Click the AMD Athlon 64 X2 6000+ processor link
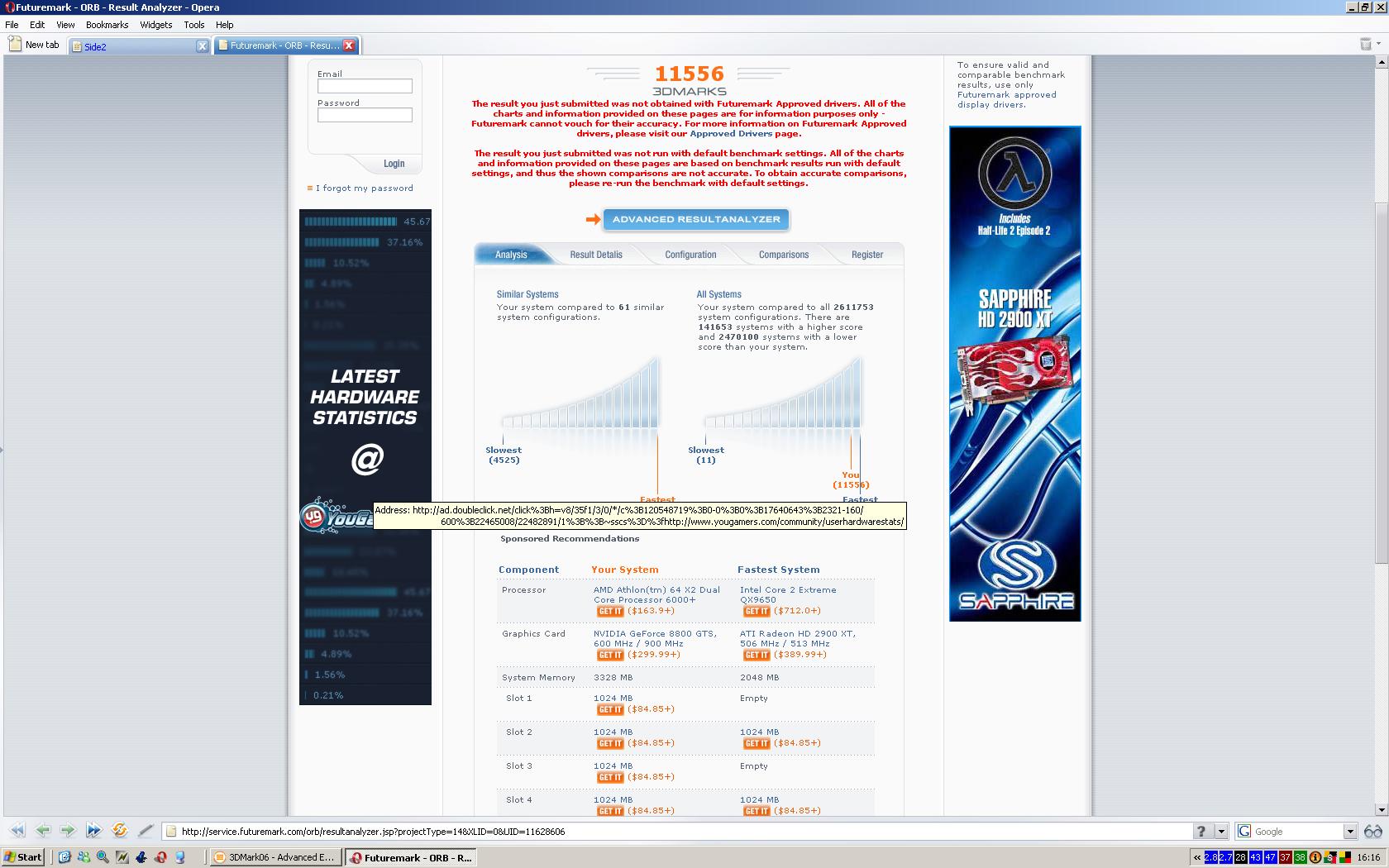This screenshot has height=868, width=1389. click(656, 595)
